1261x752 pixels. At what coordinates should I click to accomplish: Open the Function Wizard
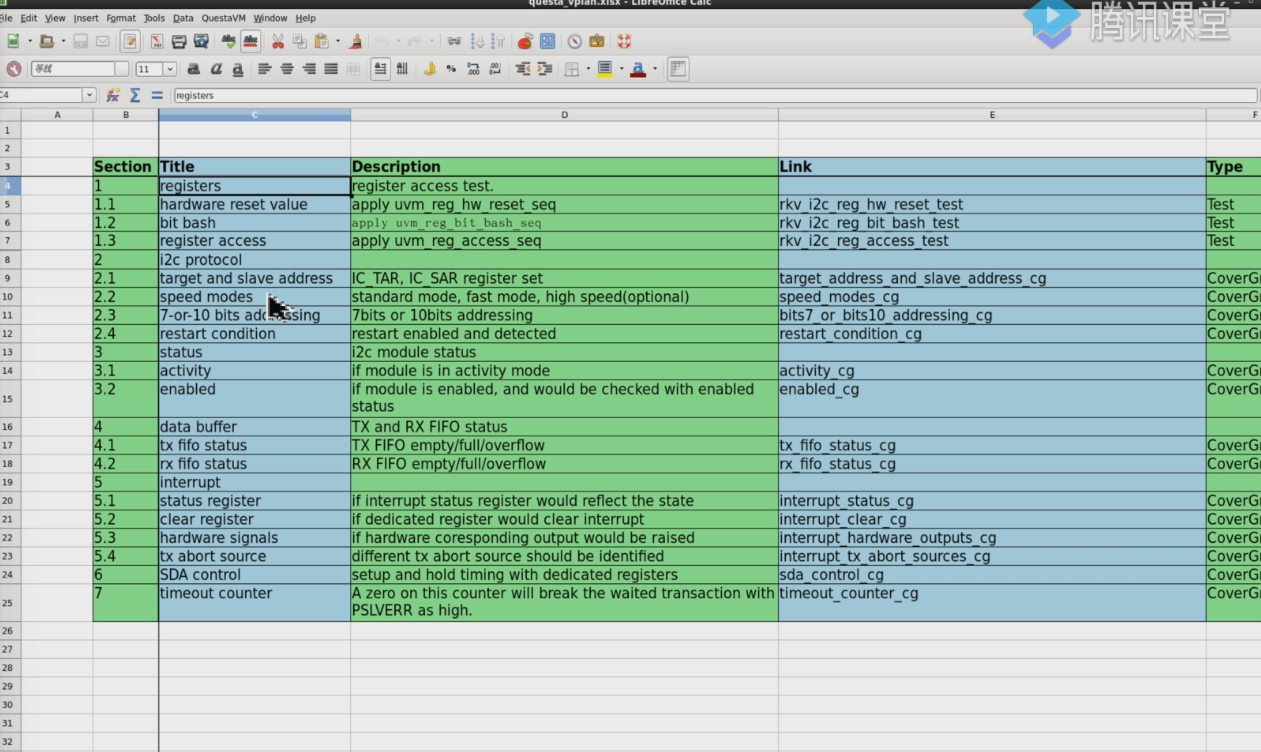coord(113,95)
